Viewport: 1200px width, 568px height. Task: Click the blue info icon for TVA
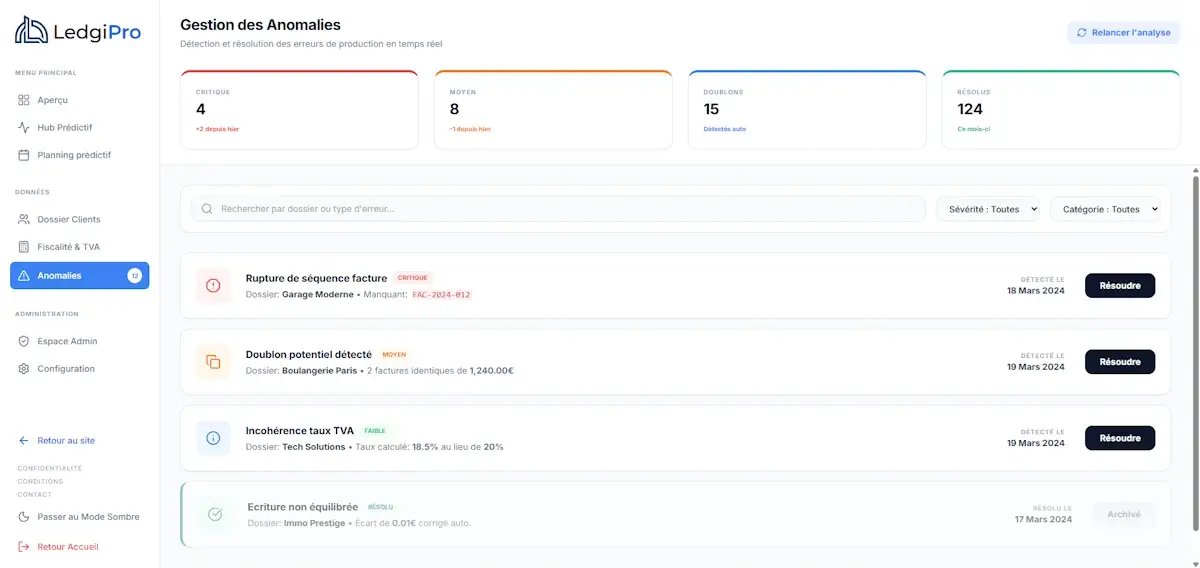213,438
